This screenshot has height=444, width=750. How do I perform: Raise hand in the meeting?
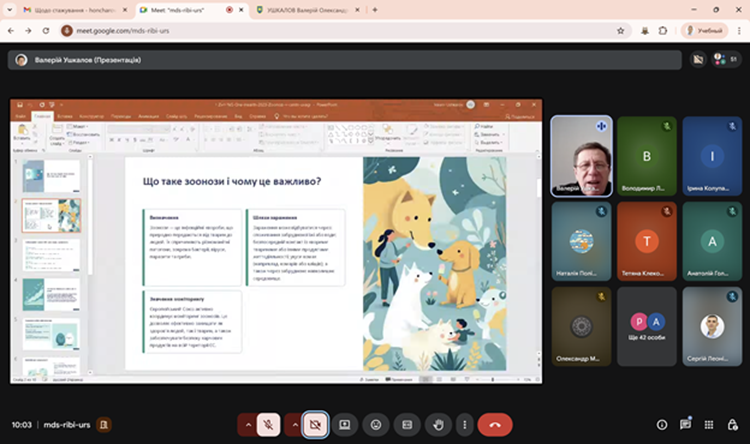[436, 424]
